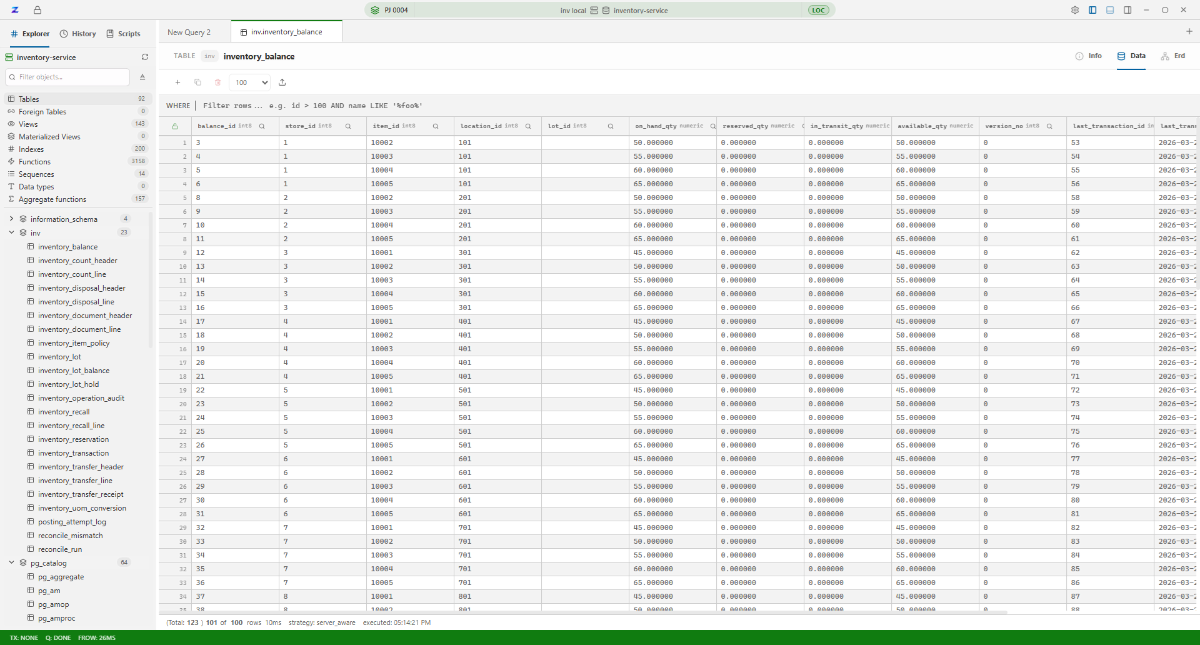Click the search icon in the item_id column header
Viewport: 1200px width, 645px height.
click(436, 127)
